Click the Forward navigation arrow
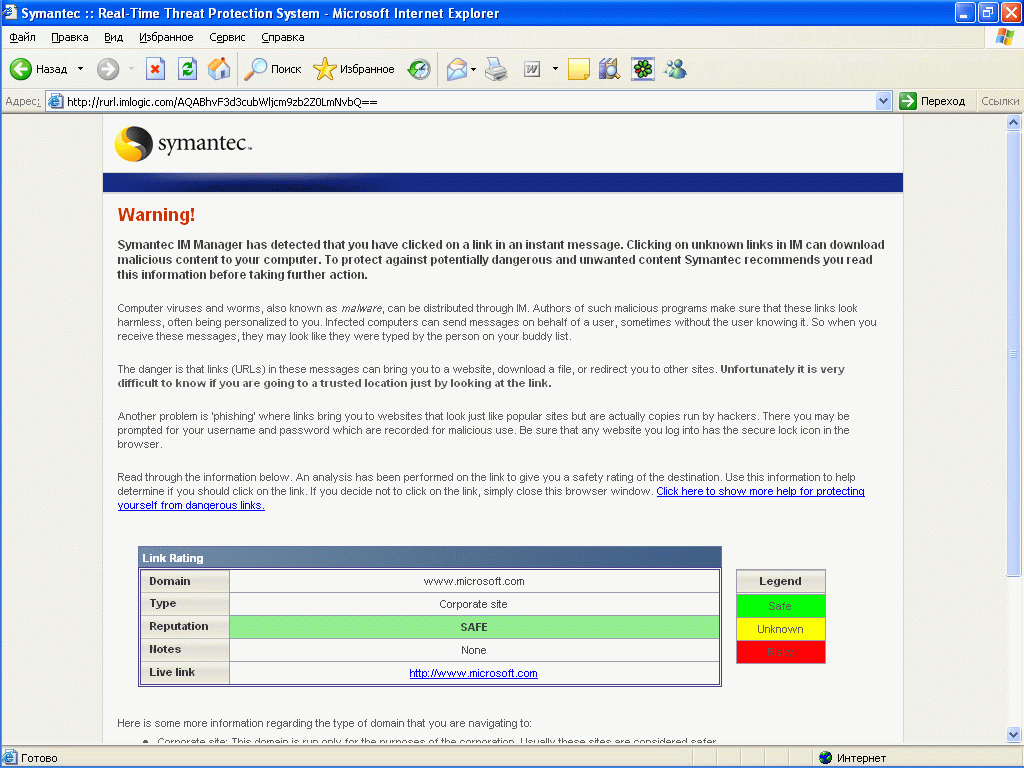The image size is (1024, 768). [x=108, y=69]
